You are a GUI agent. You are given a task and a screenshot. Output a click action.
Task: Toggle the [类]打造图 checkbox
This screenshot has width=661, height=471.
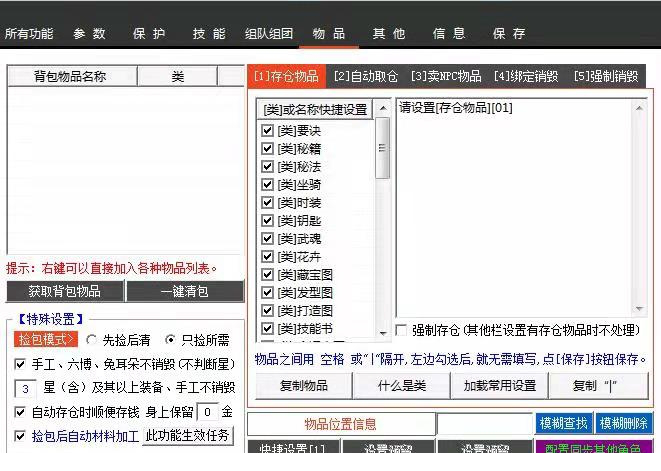point(267,310)
